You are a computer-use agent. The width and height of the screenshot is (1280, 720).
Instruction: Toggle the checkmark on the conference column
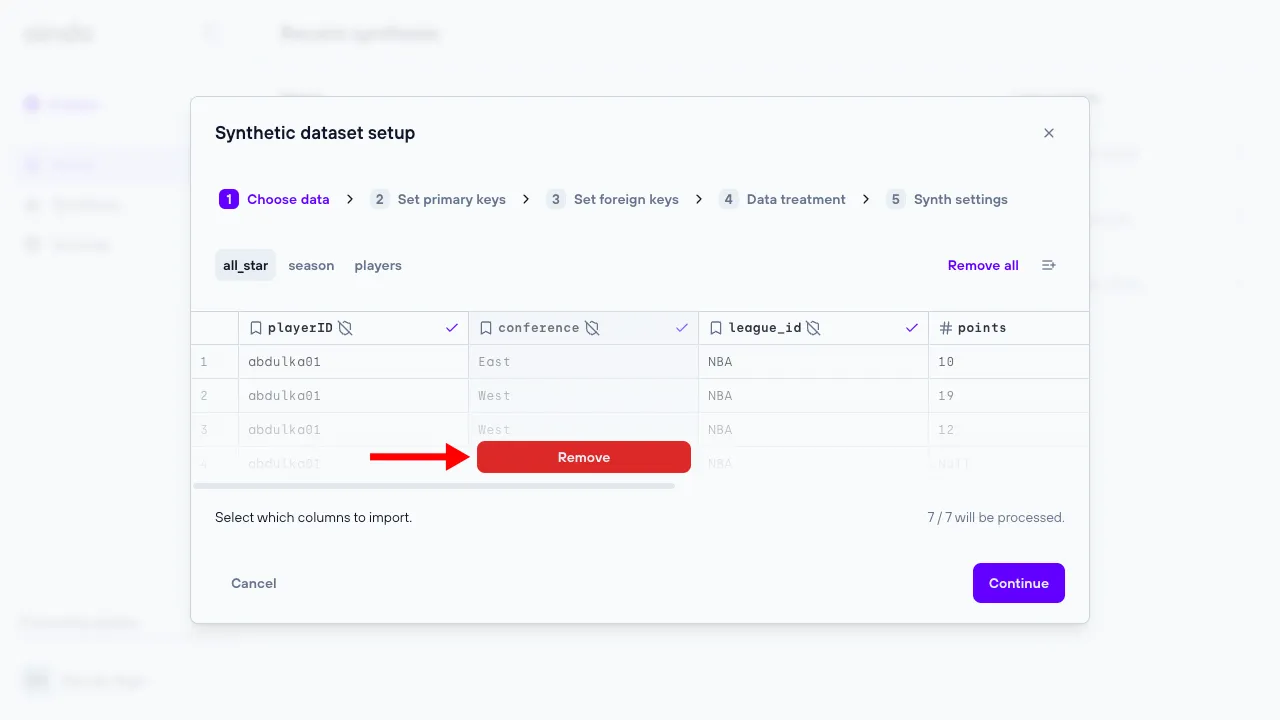tap(682, 328)
